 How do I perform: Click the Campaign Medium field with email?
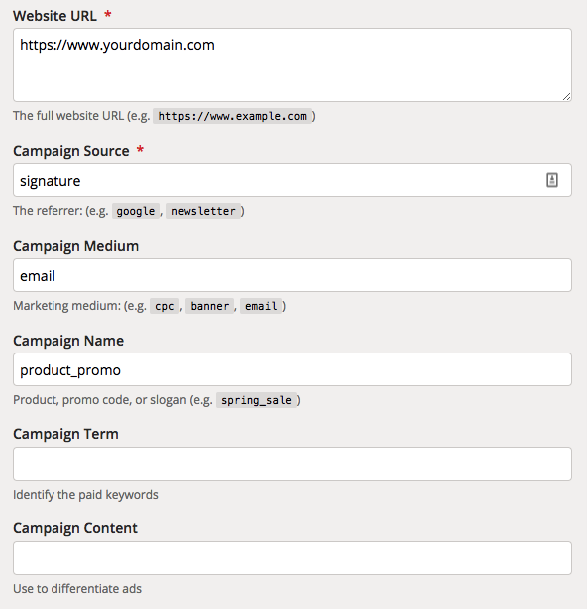pyautogui.click(x=292, y=275)
